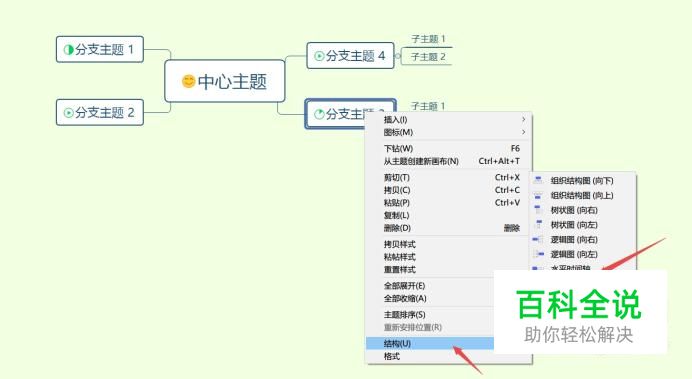Choose 删除(D) in the context menu

click(x=449, y=228)
